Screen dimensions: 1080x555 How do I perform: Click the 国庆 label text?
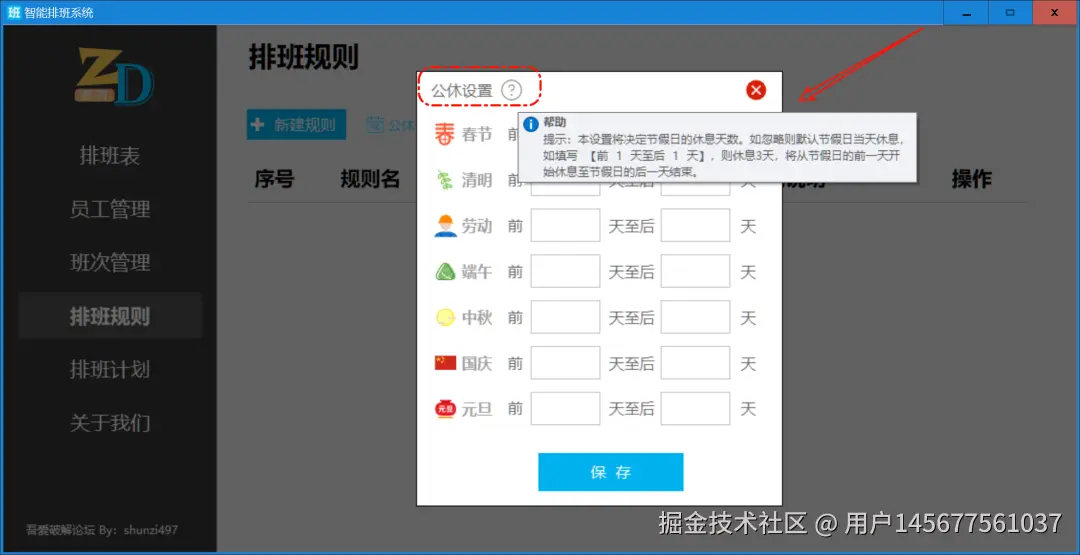tap(477, 363)
